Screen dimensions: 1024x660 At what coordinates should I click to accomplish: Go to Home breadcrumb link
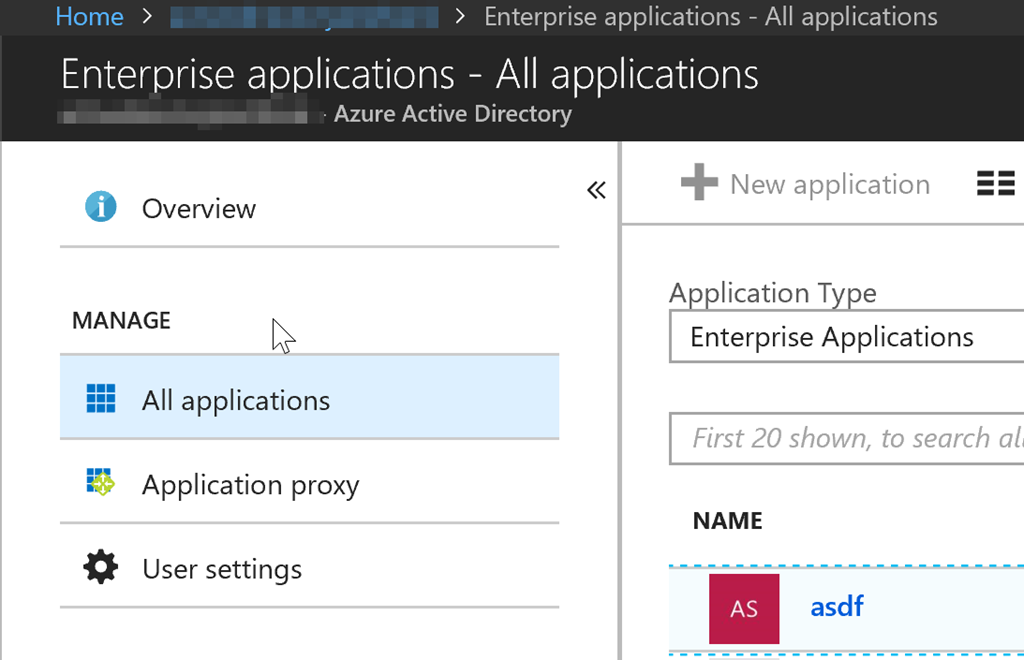(89, 16)
